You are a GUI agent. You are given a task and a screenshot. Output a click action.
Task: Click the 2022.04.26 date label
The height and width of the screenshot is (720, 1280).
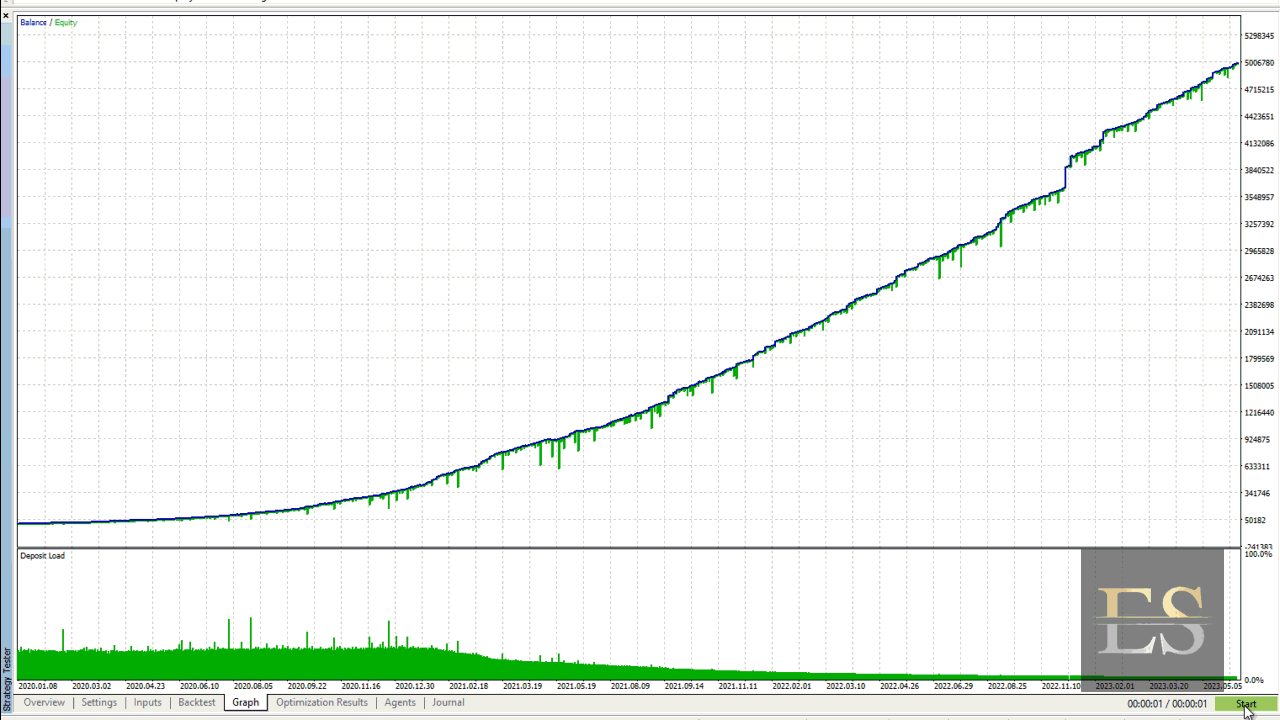[900, 687]
